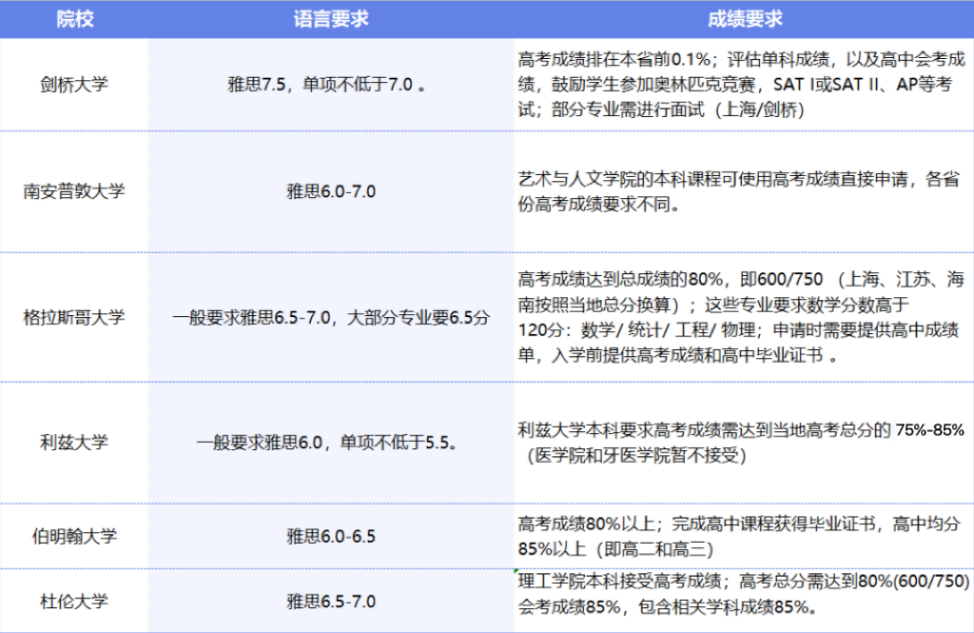Select cell 雅思6.0-7.0

pos(331,191)
